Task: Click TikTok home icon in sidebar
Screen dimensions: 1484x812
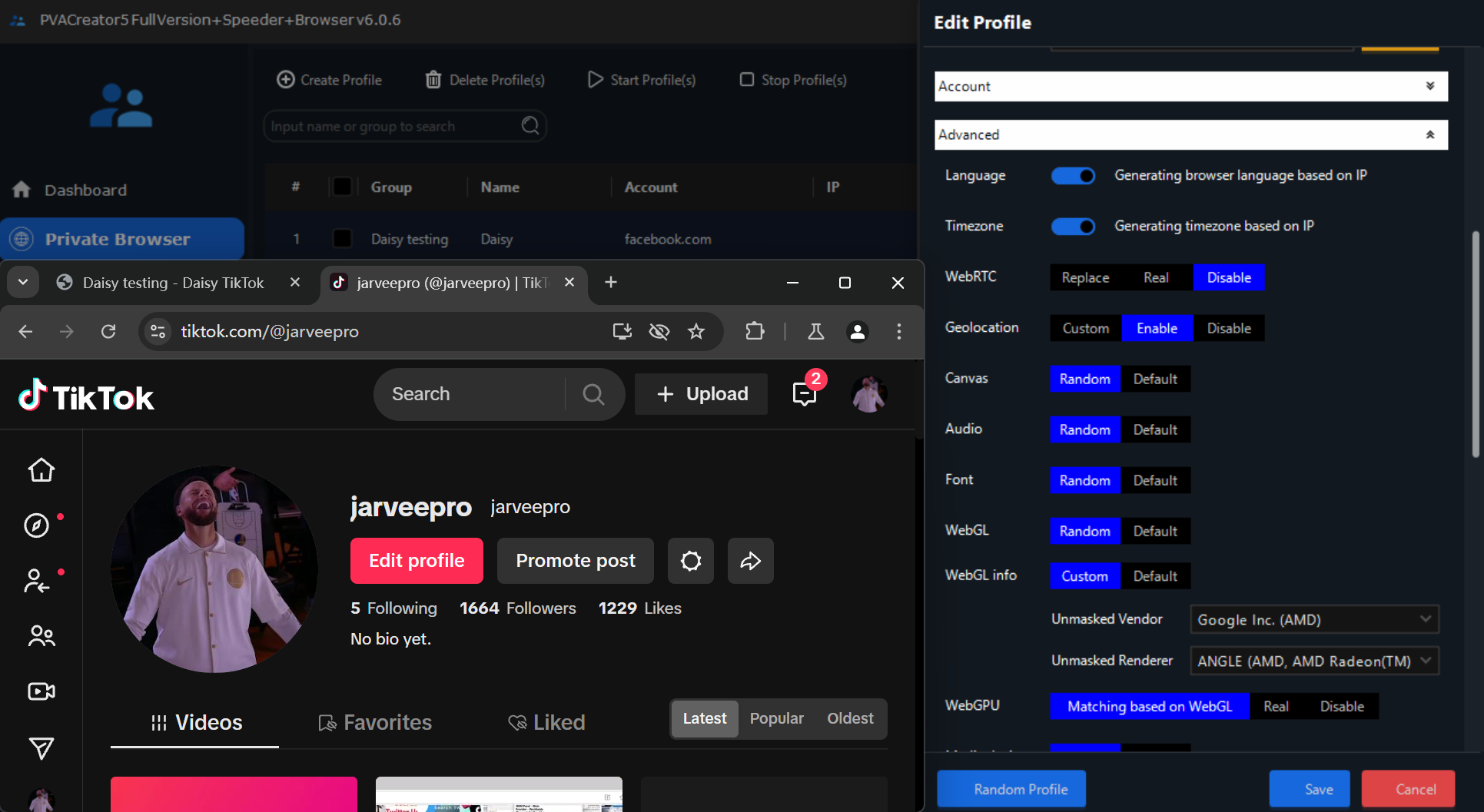Action: (x=41, y=469)
